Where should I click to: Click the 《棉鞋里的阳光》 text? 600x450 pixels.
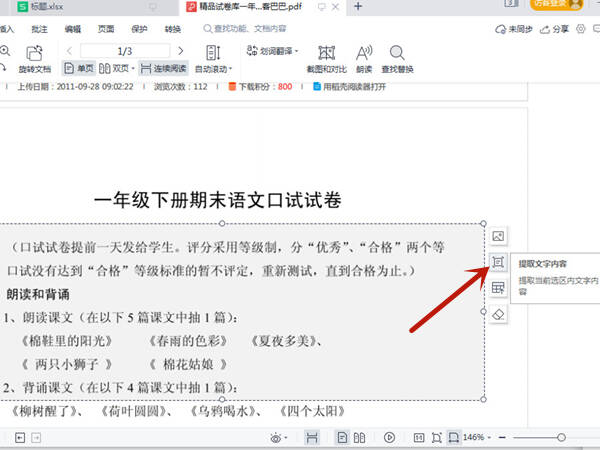(67, 341)
